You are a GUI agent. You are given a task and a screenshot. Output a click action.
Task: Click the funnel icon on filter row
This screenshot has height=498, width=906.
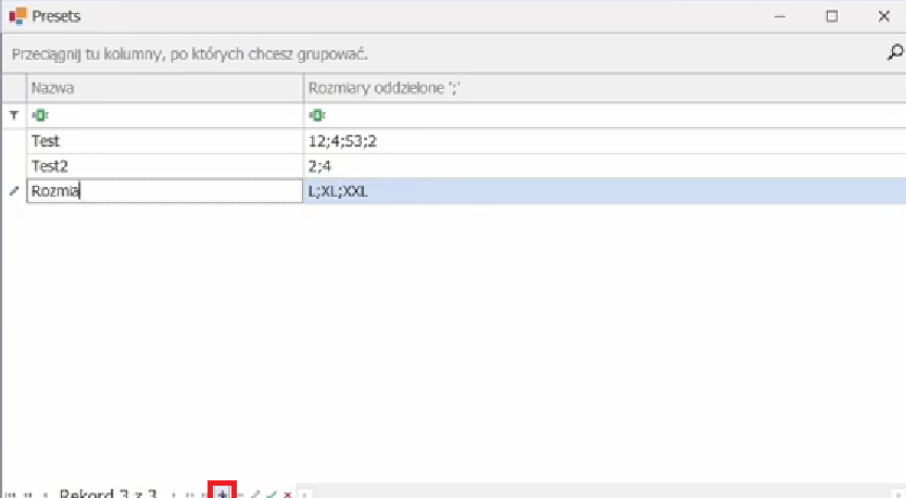point(13,116)
